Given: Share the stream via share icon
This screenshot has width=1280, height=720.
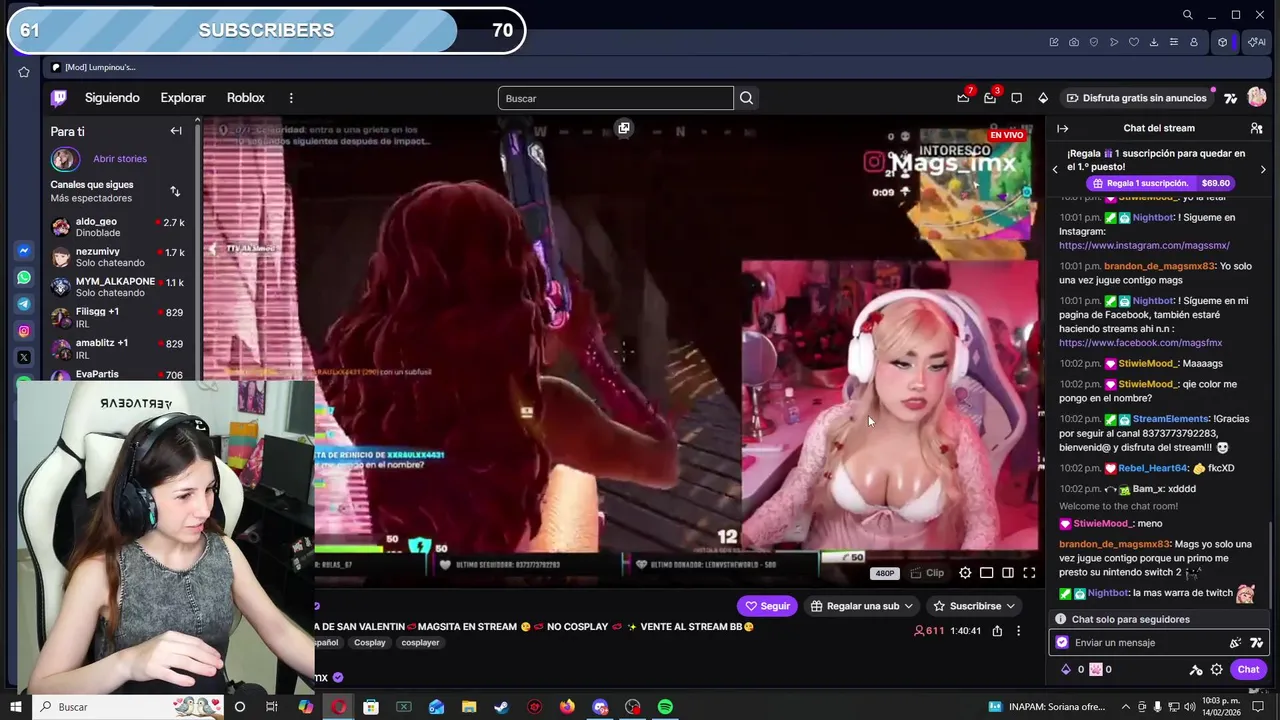Looking at the screenshot, I should click(x=997, y=631).
